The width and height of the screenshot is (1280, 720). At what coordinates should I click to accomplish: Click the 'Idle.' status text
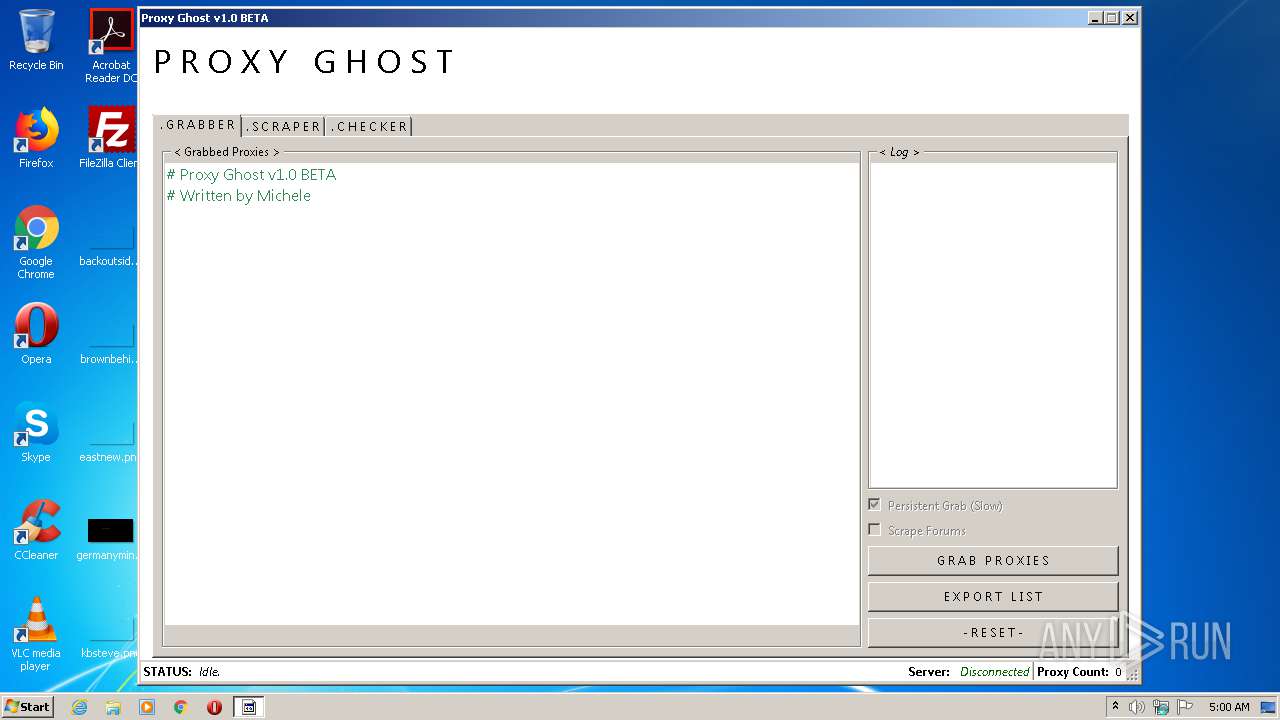point(209,672)
